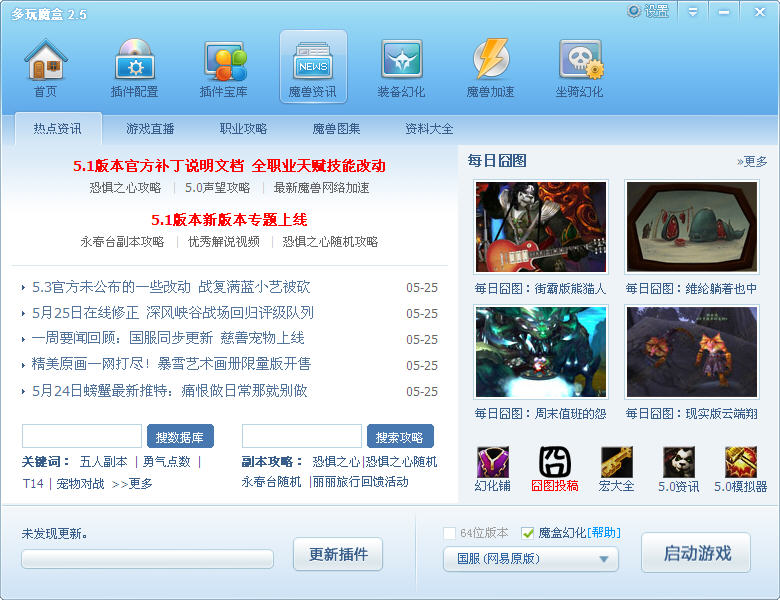The width and height of the screenshot is (780, 600).
Task: Open headline 5.1版本新版本专题上线
Action: (229, 220)
